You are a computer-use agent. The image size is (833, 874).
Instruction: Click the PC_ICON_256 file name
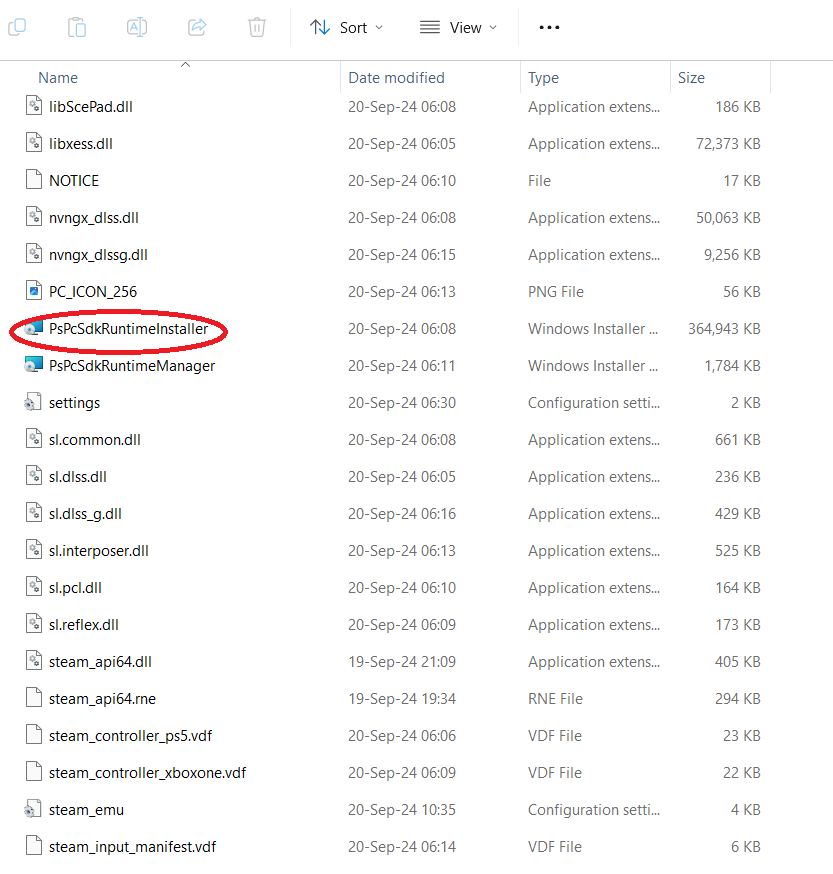coord(93,292)
